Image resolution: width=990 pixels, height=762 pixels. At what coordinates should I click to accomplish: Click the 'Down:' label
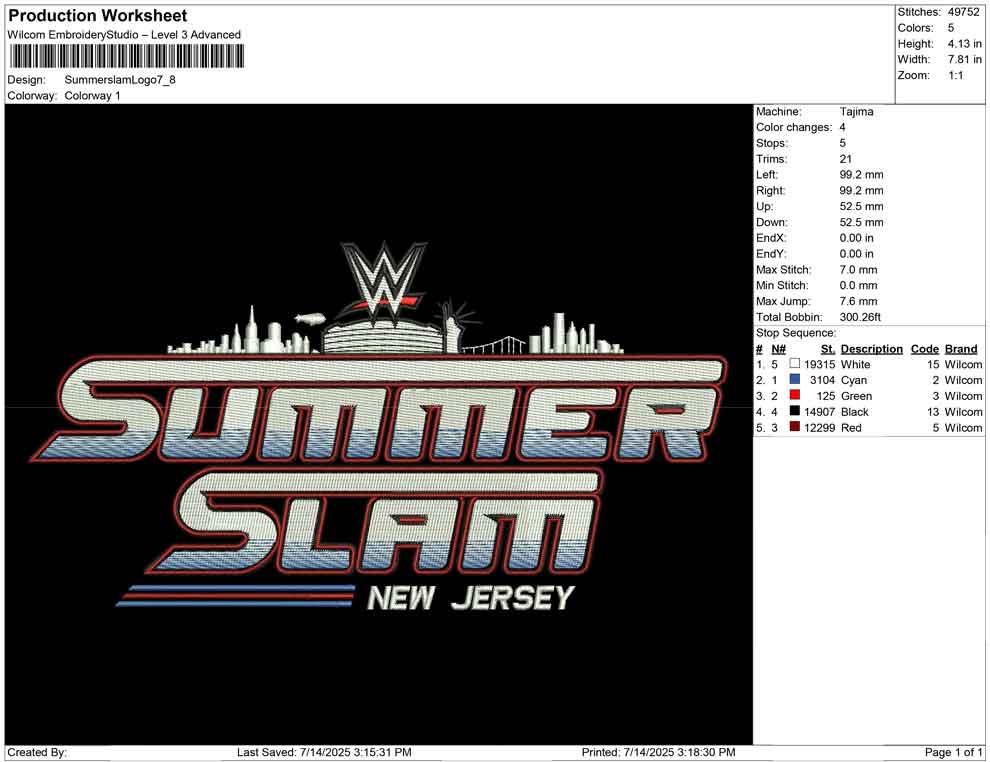point(772,222)
